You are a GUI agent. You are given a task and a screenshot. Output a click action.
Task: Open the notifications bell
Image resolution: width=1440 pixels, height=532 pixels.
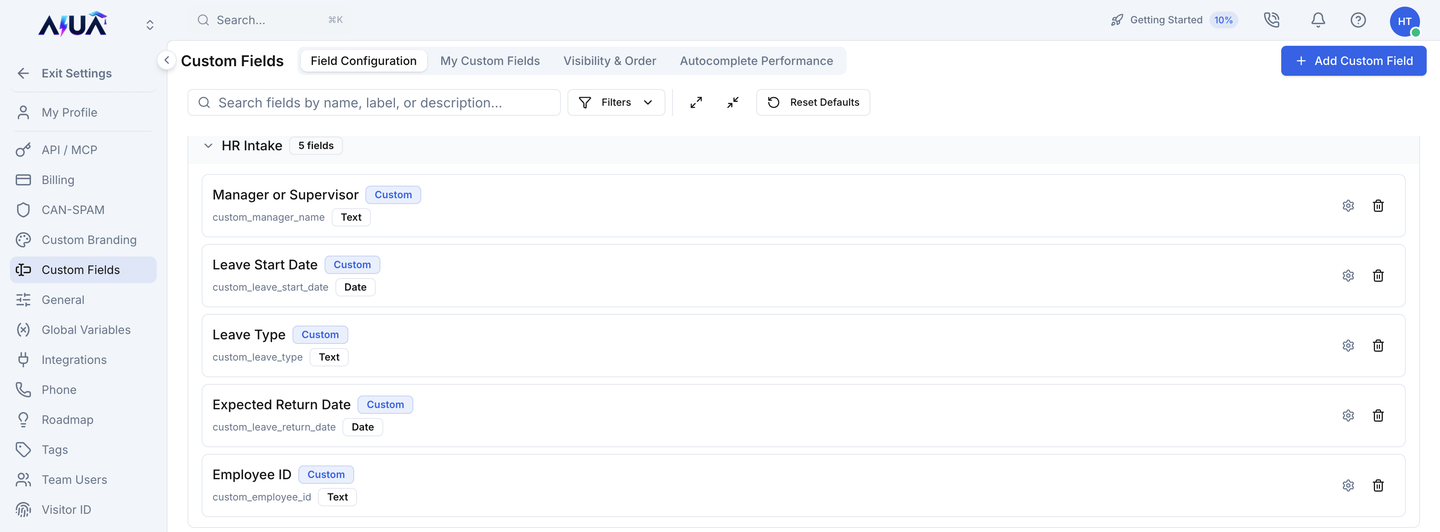tap(1318, 20)
